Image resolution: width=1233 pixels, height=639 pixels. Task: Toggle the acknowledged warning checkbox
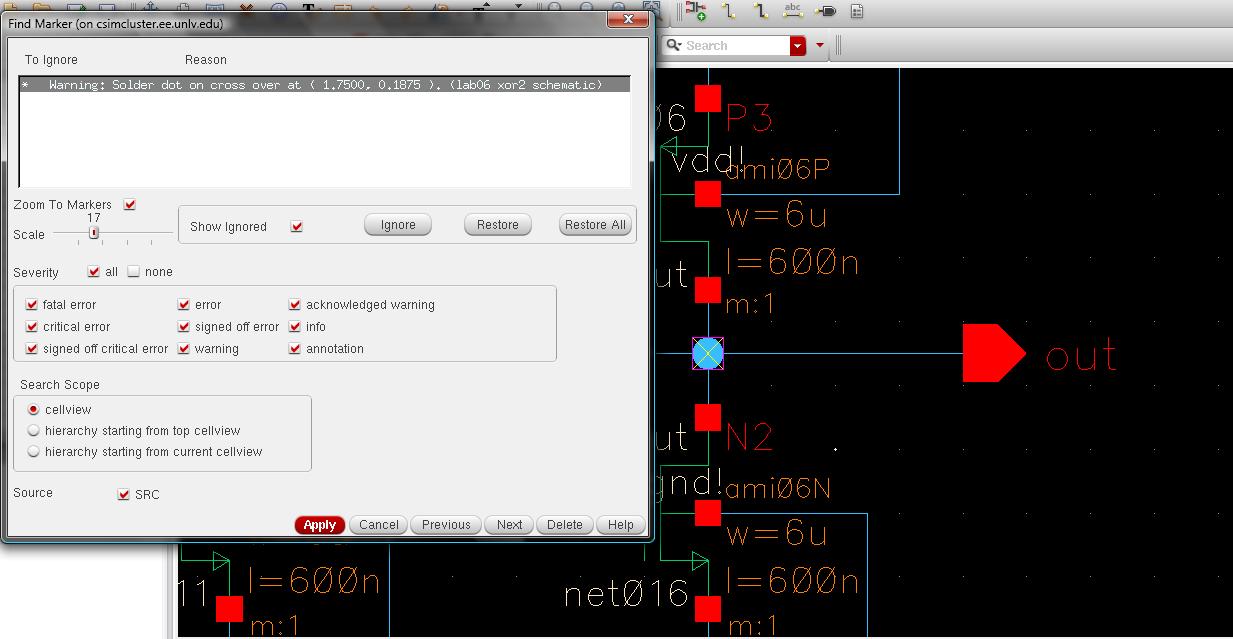pos(295,304)
